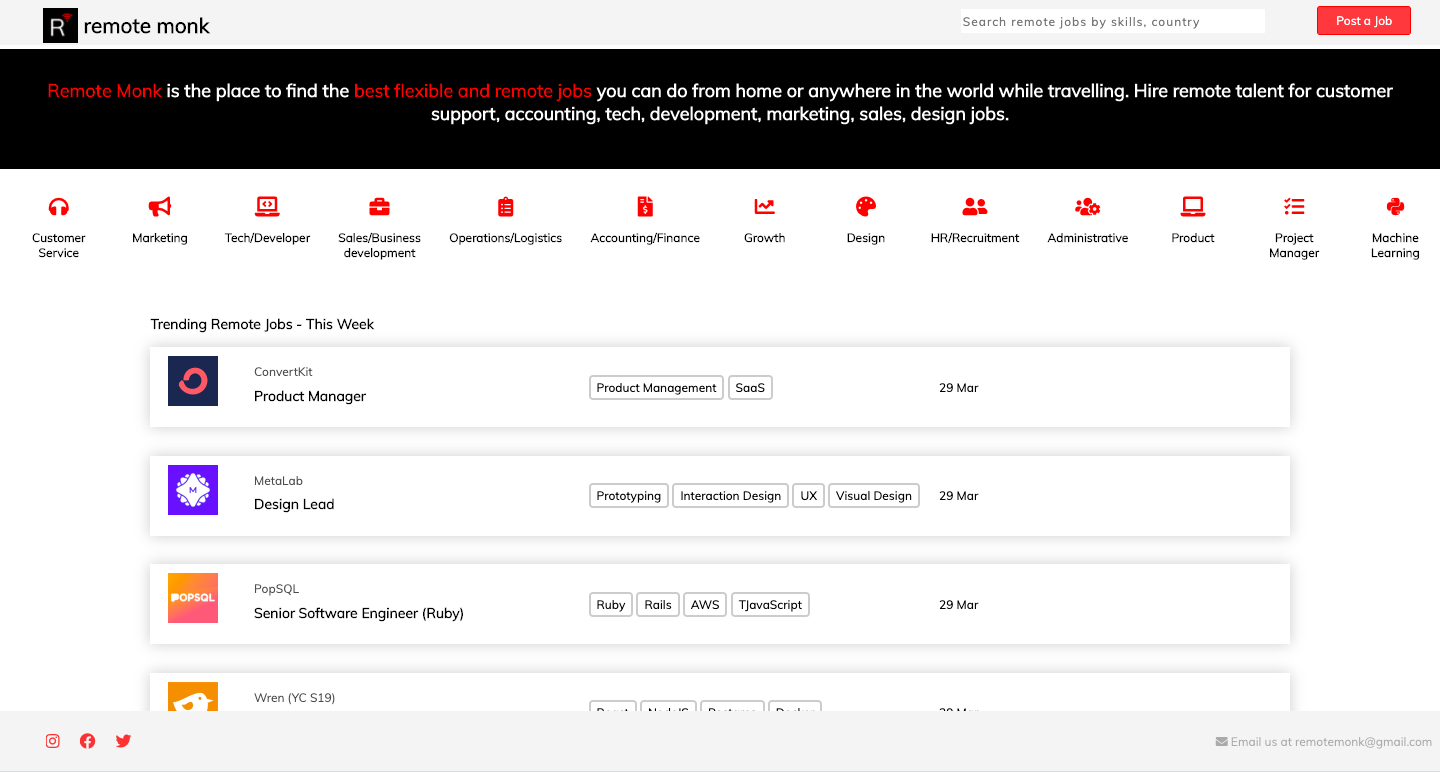The width and height of the screenshot is (1440, 772).
Task: Click the Wren (YC S19) company name
Action: click(x=294, y=698)
